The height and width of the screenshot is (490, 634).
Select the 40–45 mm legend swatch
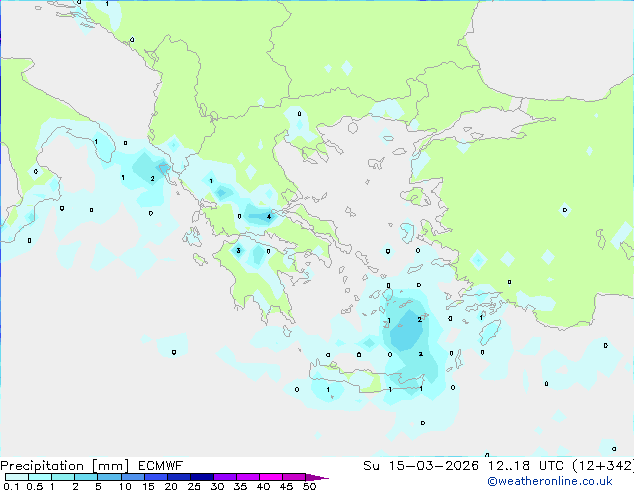pyautogui.click(x=271, y=477)
